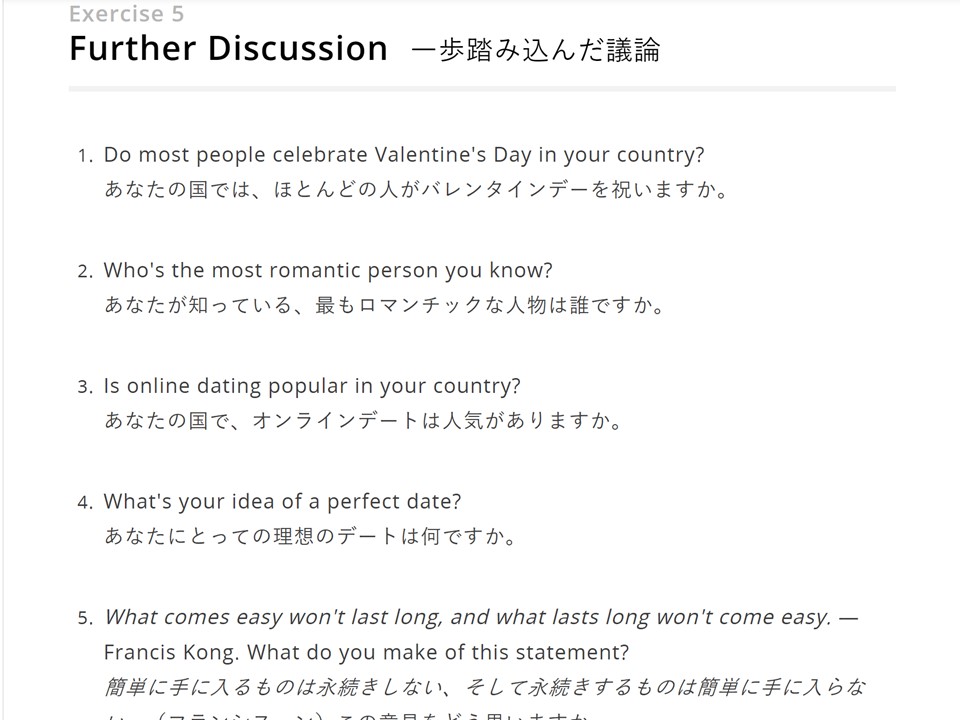Click question 4 about a perfect date
This screenshot has width=960, height=720.
click(x=282, y=501)
